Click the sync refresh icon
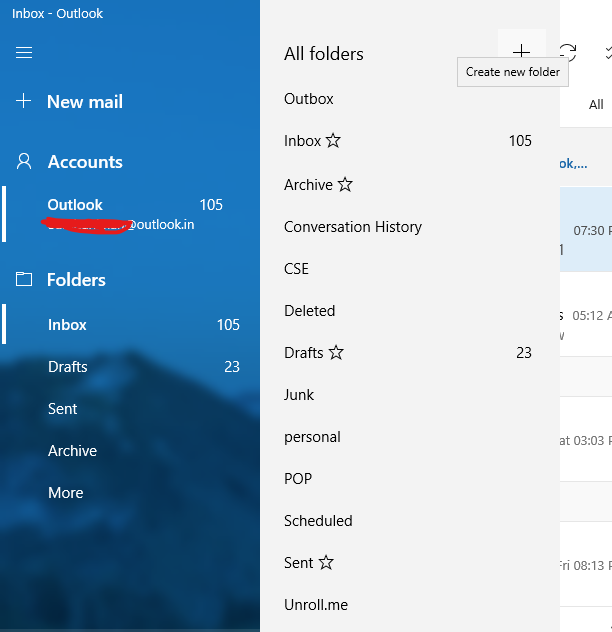This screenshot has width=612, height=632. pos(568,52)
